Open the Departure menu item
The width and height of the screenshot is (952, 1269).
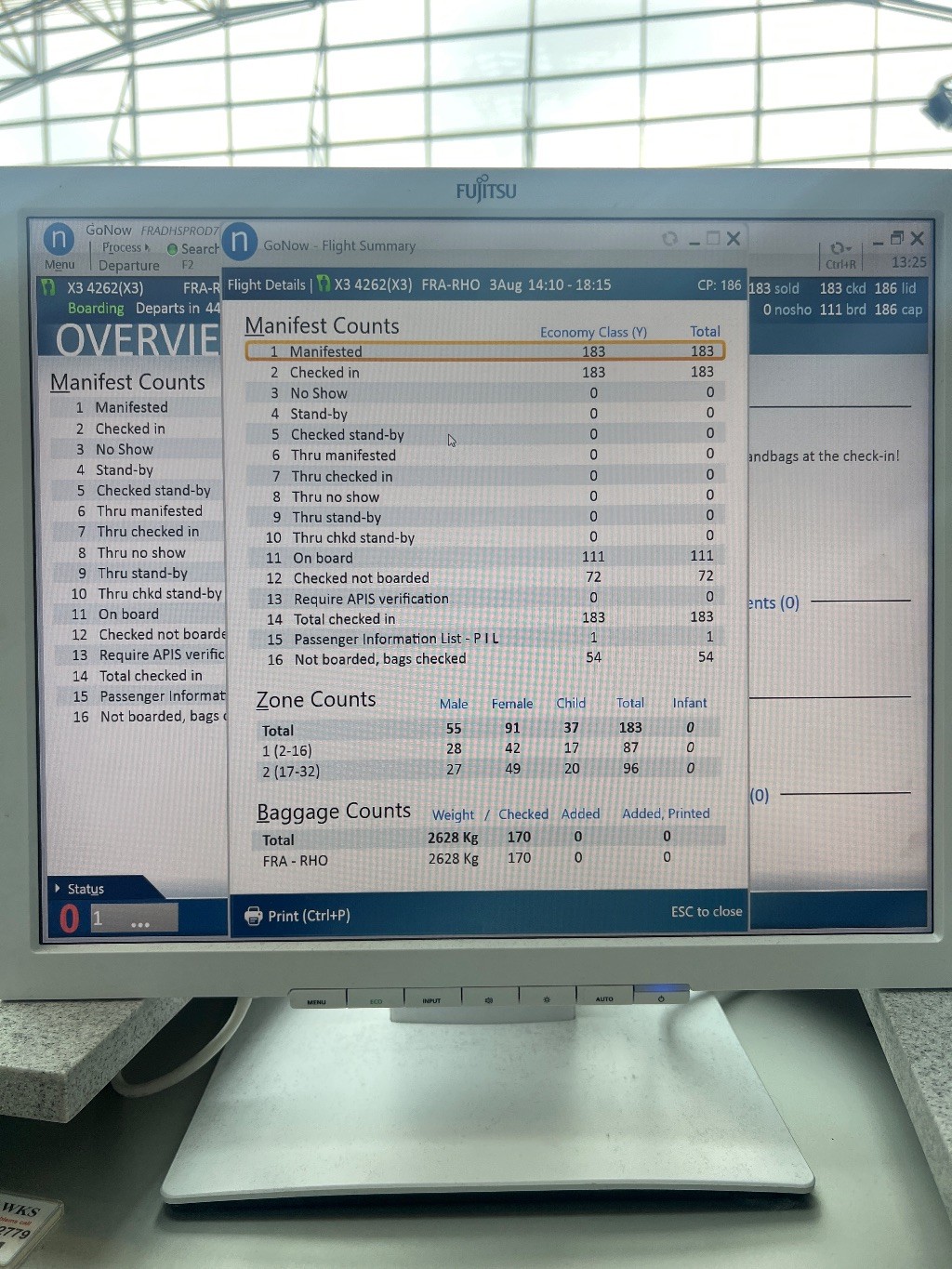point(129,265)
